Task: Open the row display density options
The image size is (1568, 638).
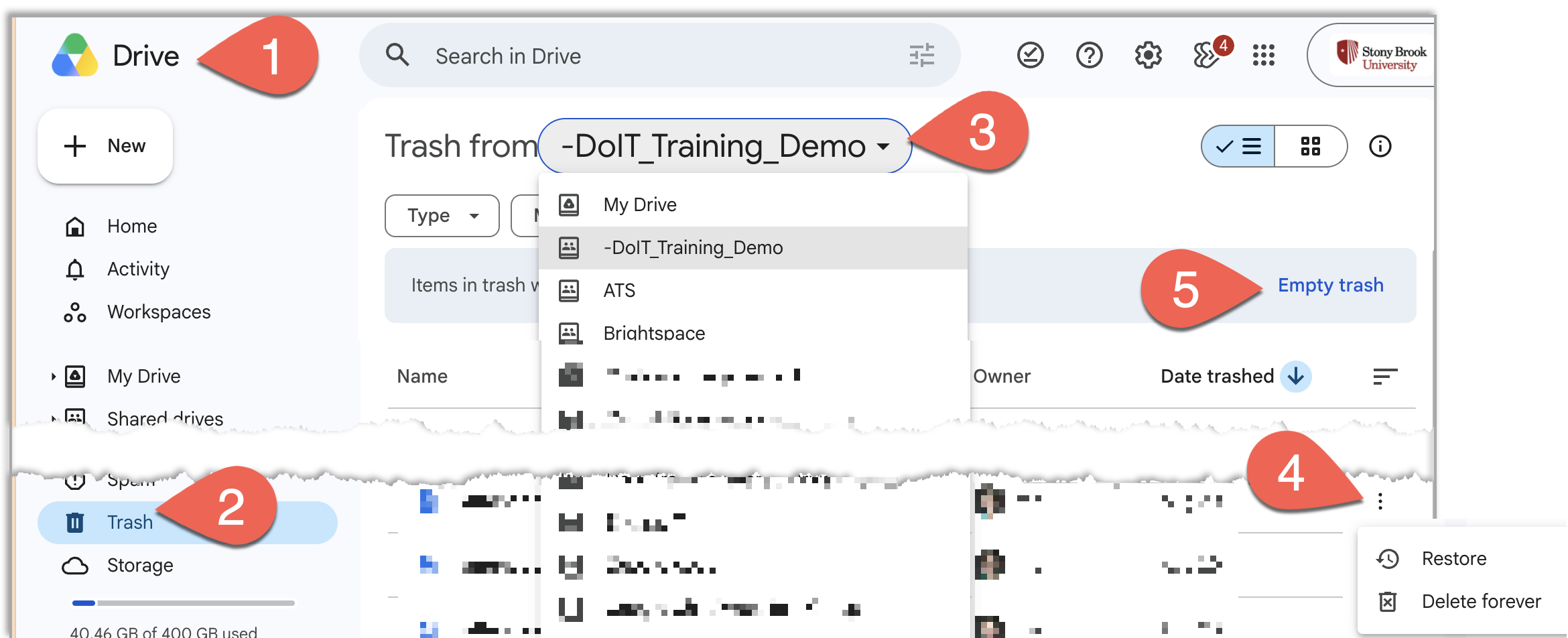Action: pos(1384,376)
